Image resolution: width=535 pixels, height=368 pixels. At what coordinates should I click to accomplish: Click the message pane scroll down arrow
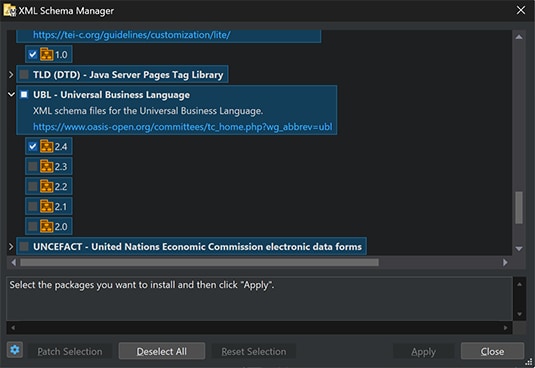(x=519, y=314)
